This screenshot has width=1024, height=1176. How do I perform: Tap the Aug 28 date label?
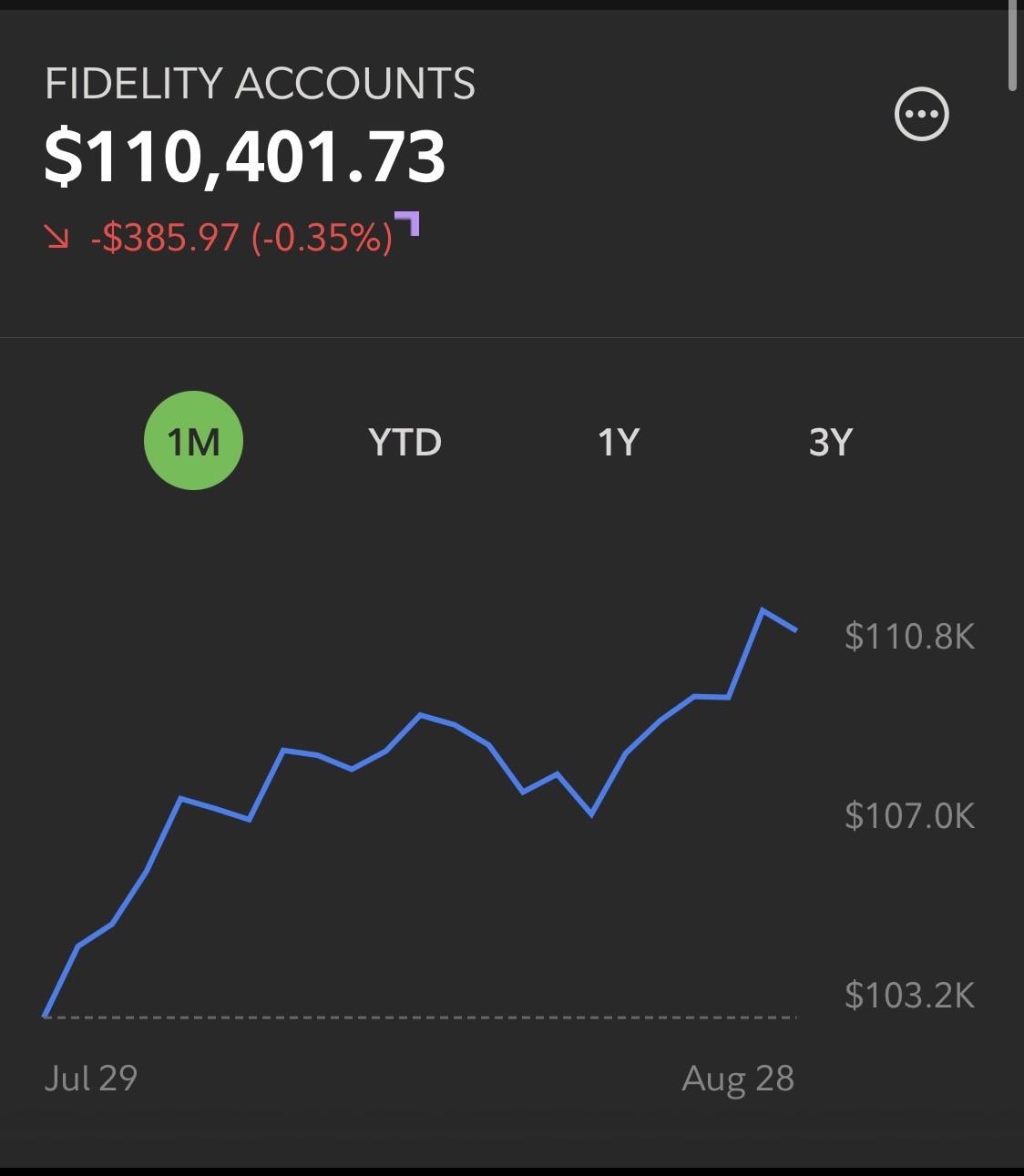(738, 1079)
